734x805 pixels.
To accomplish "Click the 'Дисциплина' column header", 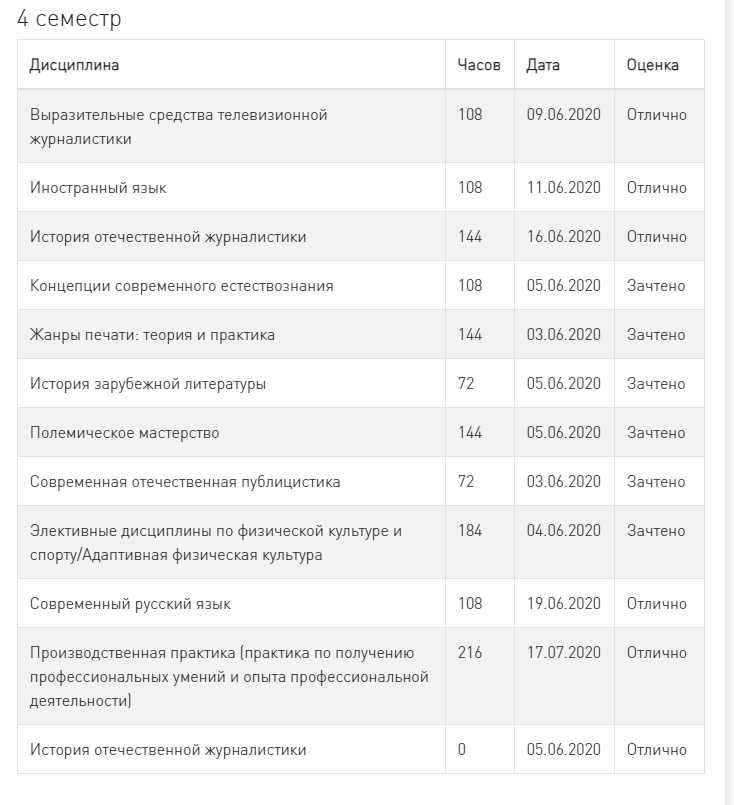I will click(x=74, y=65).
